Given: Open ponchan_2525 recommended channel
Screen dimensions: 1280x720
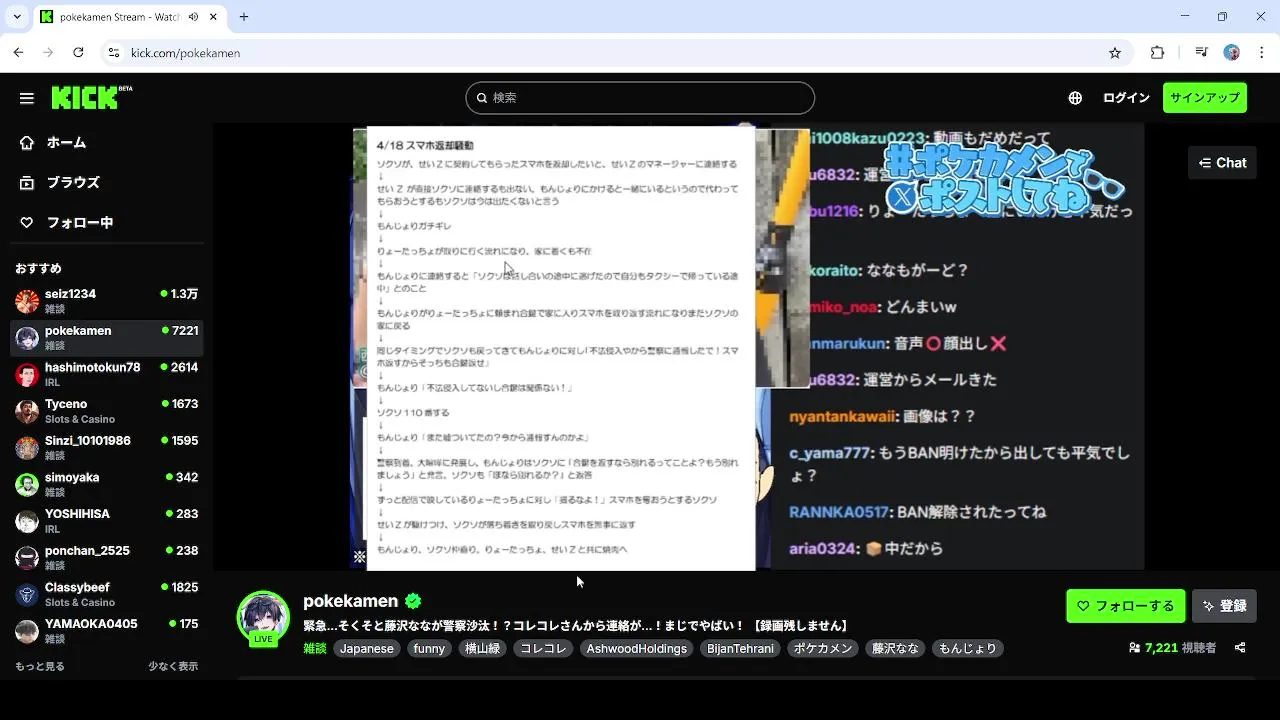Looking at the screenshot, I should coord(106,558).
